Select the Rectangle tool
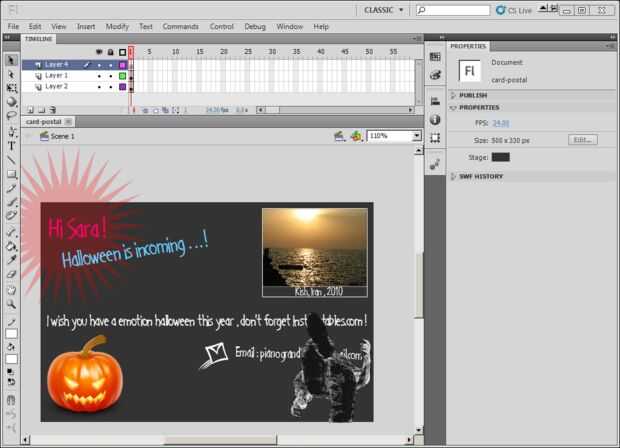The height and width of the screenshot is (448, 620). 11,174
